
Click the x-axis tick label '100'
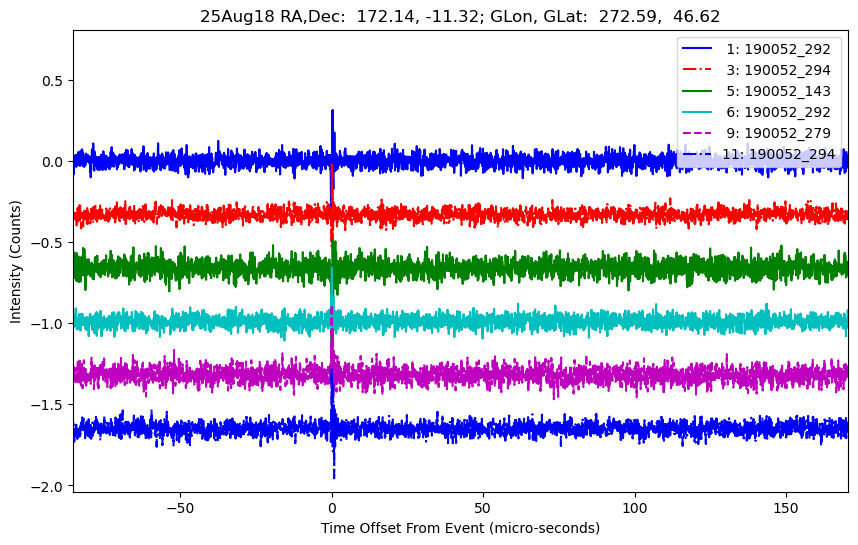(635, 508)
